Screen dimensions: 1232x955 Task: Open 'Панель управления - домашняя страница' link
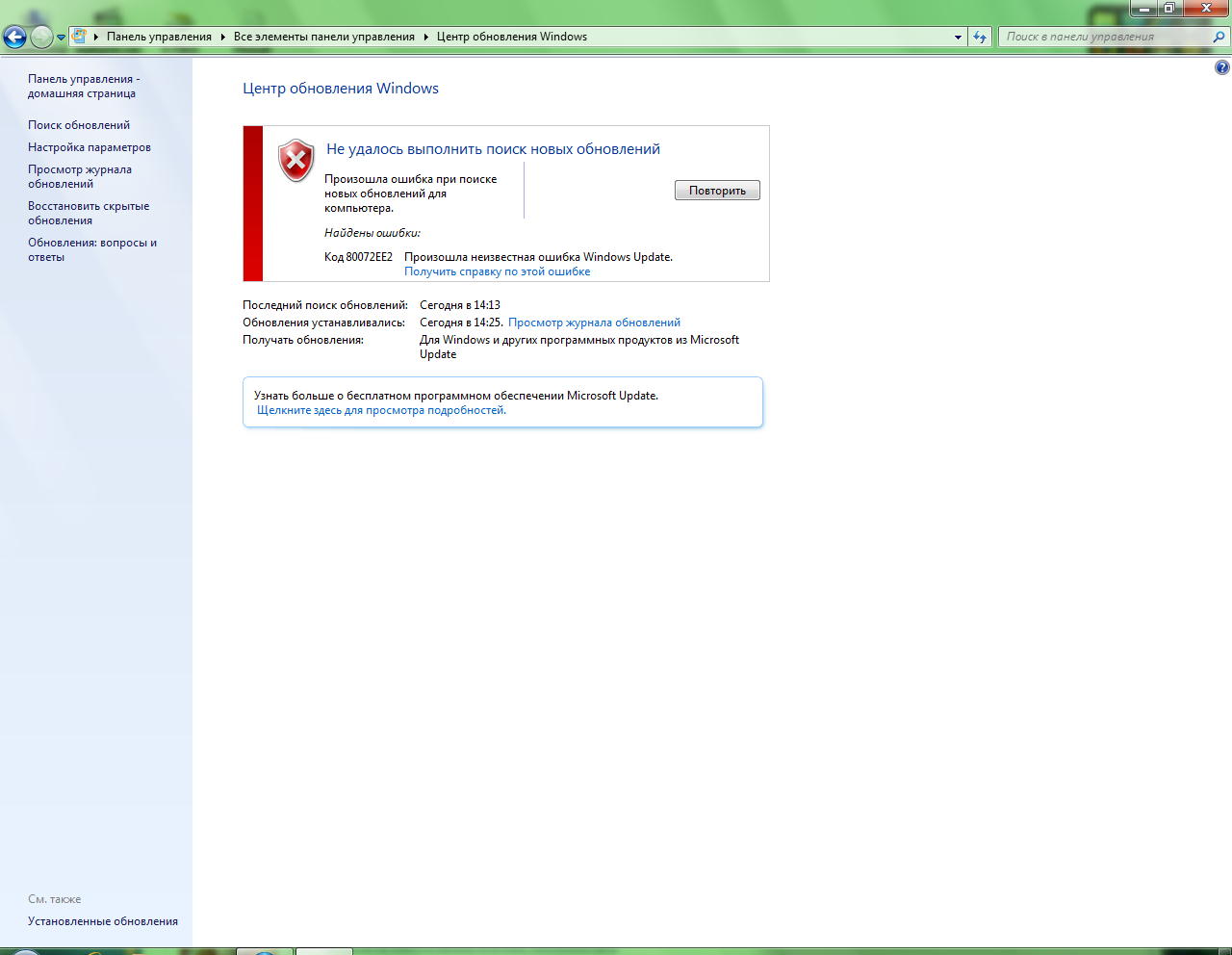pos(84,86)
